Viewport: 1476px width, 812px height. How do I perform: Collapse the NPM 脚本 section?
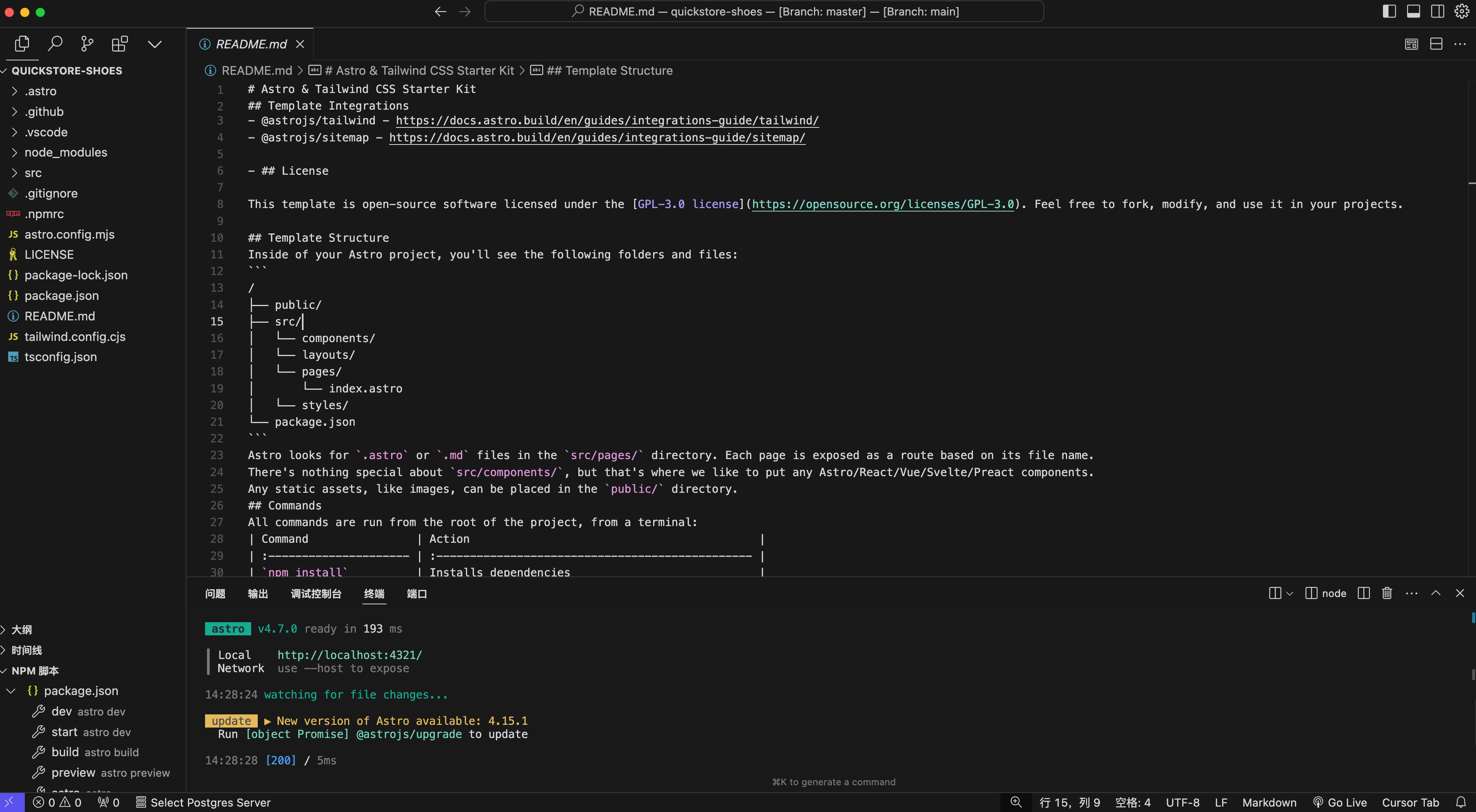[34, 671]
